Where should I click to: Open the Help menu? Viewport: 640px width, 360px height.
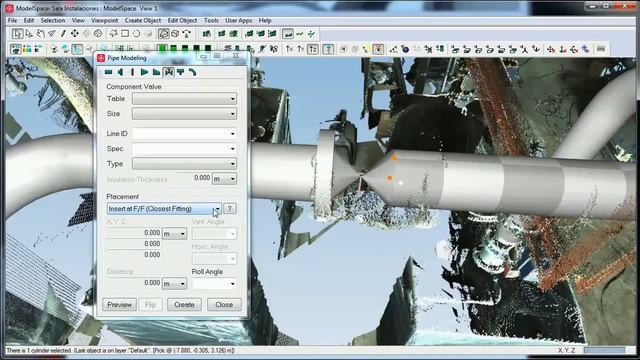(265, 20)
